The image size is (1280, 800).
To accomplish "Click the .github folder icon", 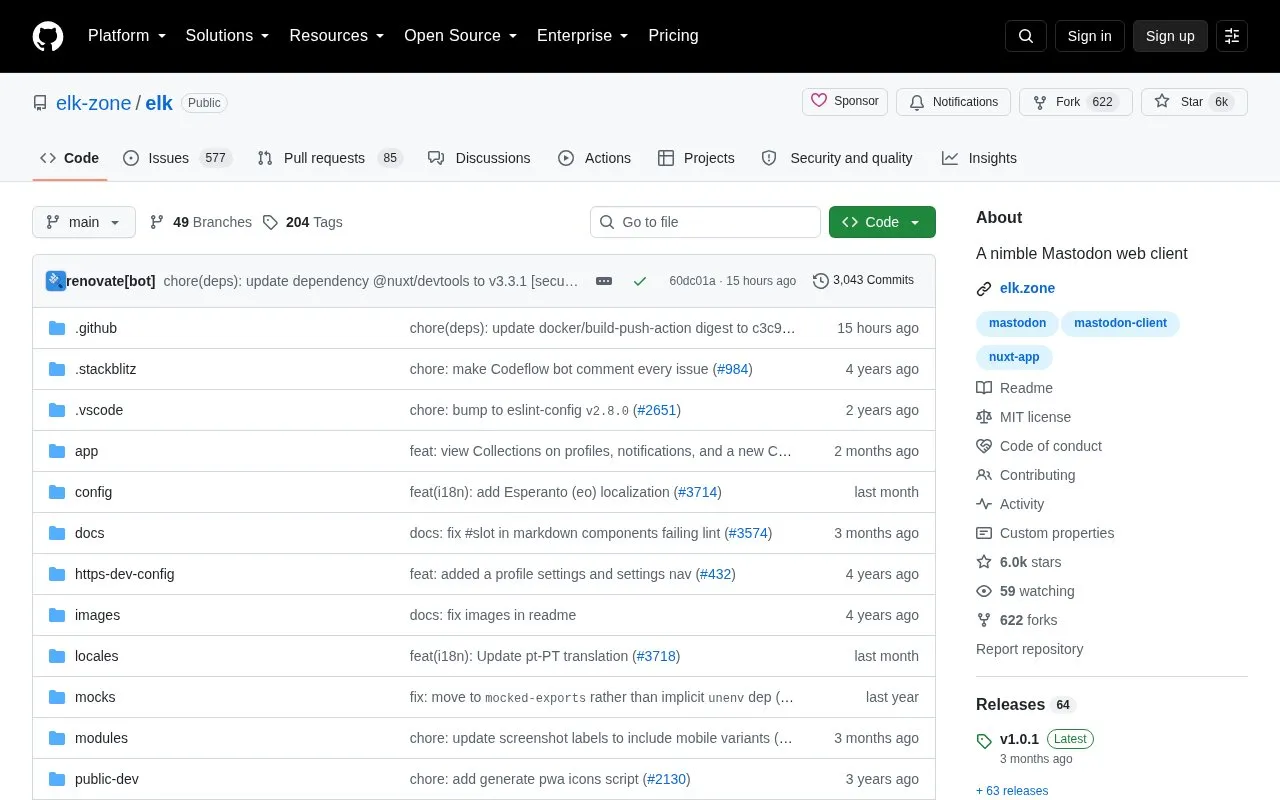I will click(57, 328).
